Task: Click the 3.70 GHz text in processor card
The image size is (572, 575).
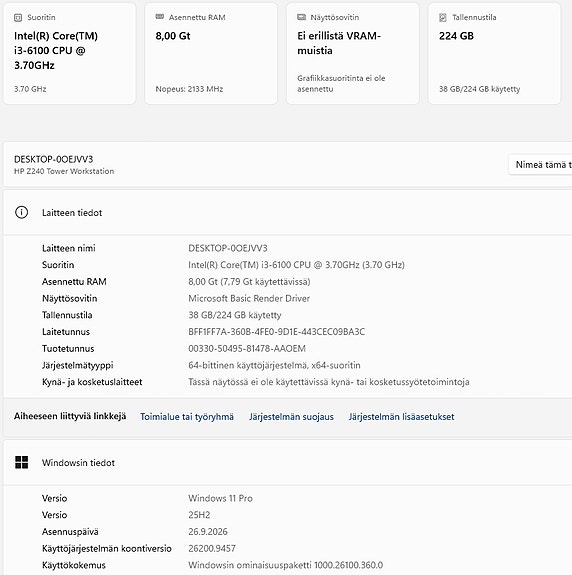Action: click(x=30, y=89)
